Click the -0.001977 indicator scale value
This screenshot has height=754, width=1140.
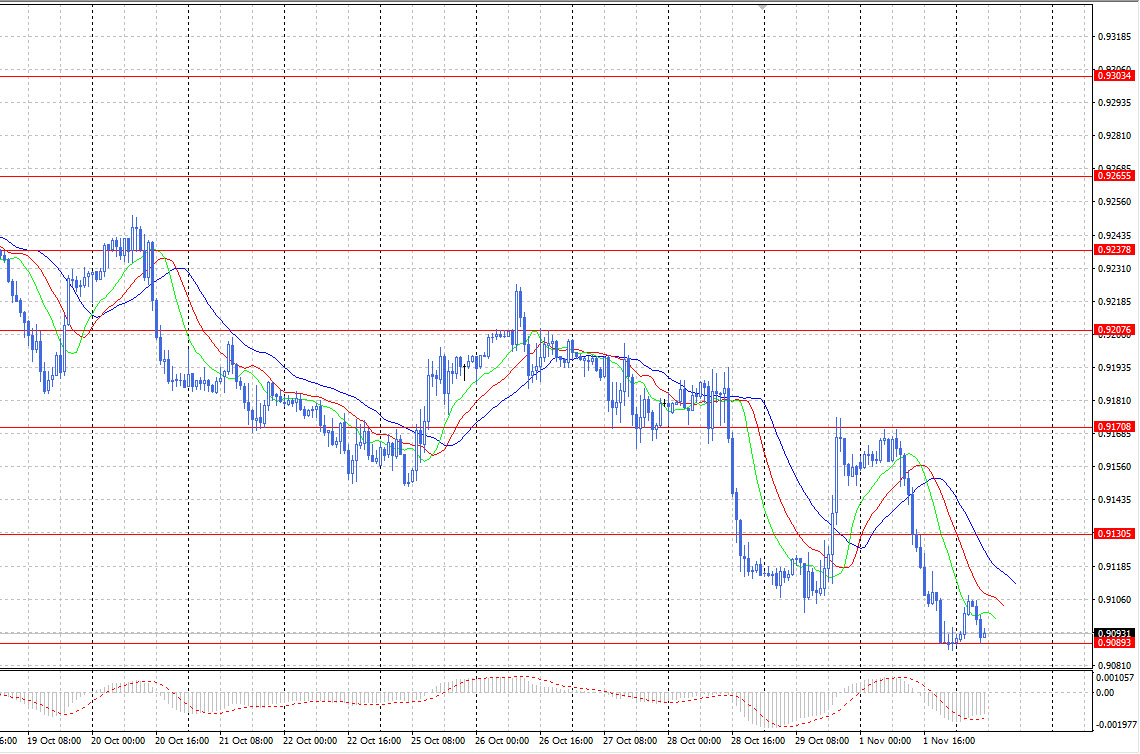click(x=1115, y=725)
